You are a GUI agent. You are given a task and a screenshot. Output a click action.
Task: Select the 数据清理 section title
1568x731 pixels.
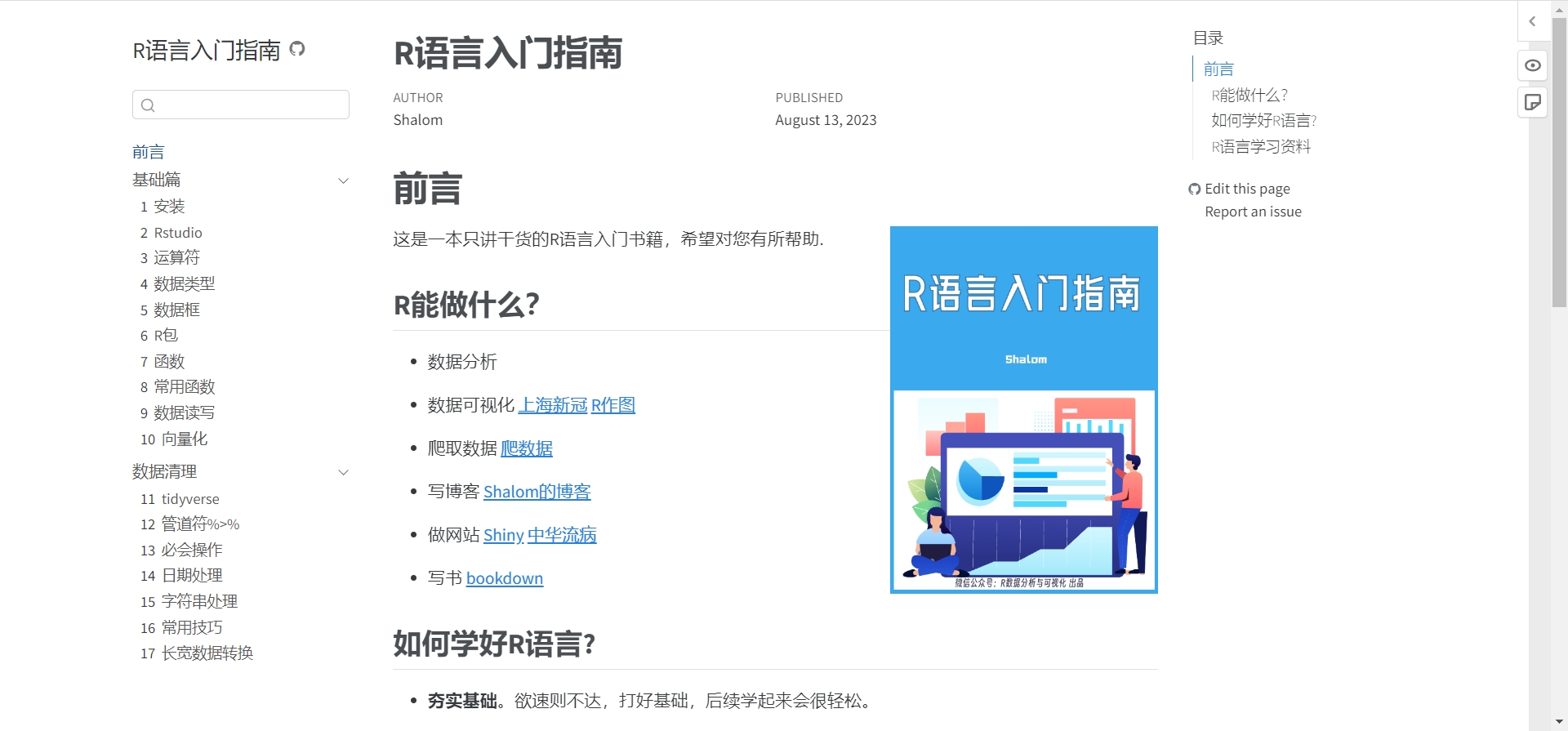[x=165, y=472]
